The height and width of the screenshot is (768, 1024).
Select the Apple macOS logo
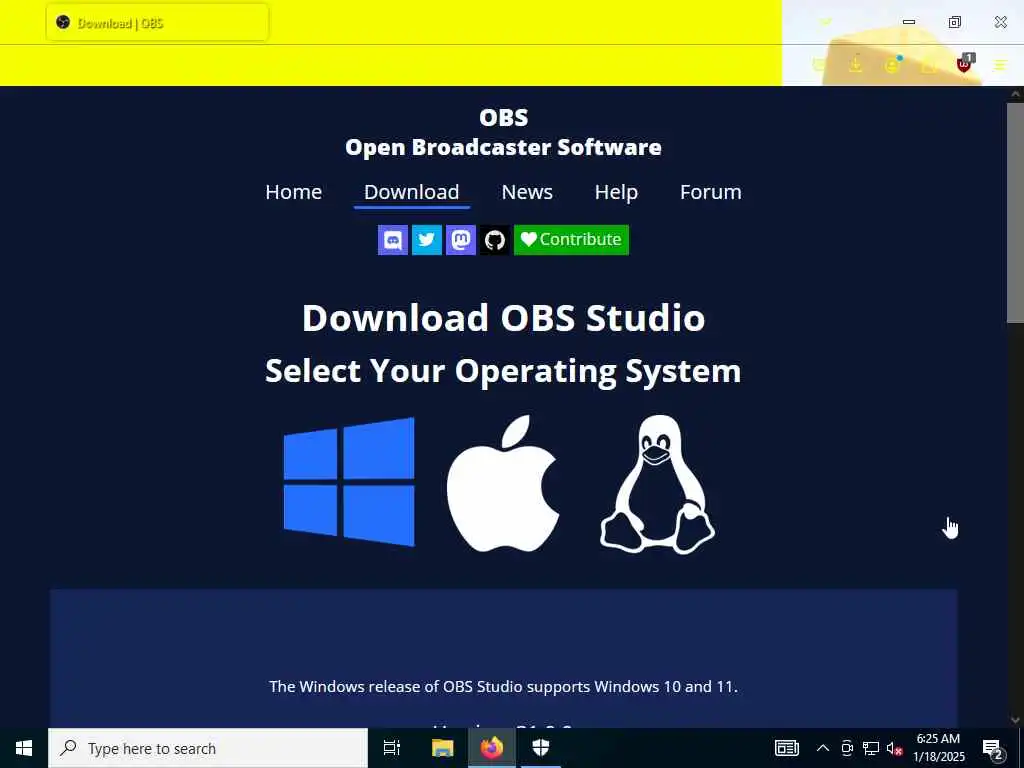tap(503, 483)
